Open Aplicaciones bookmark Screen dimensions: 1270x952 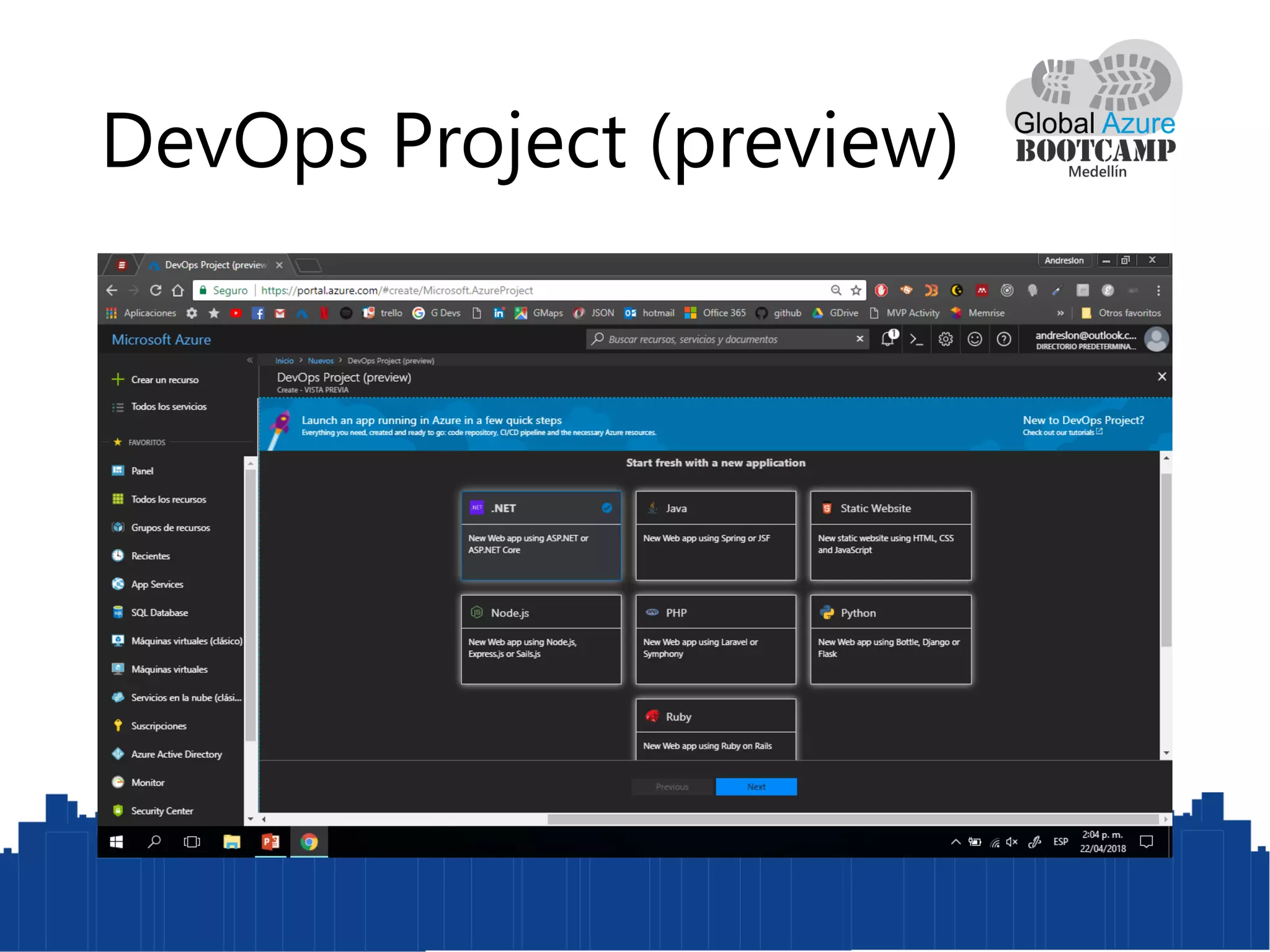(141, 313)
